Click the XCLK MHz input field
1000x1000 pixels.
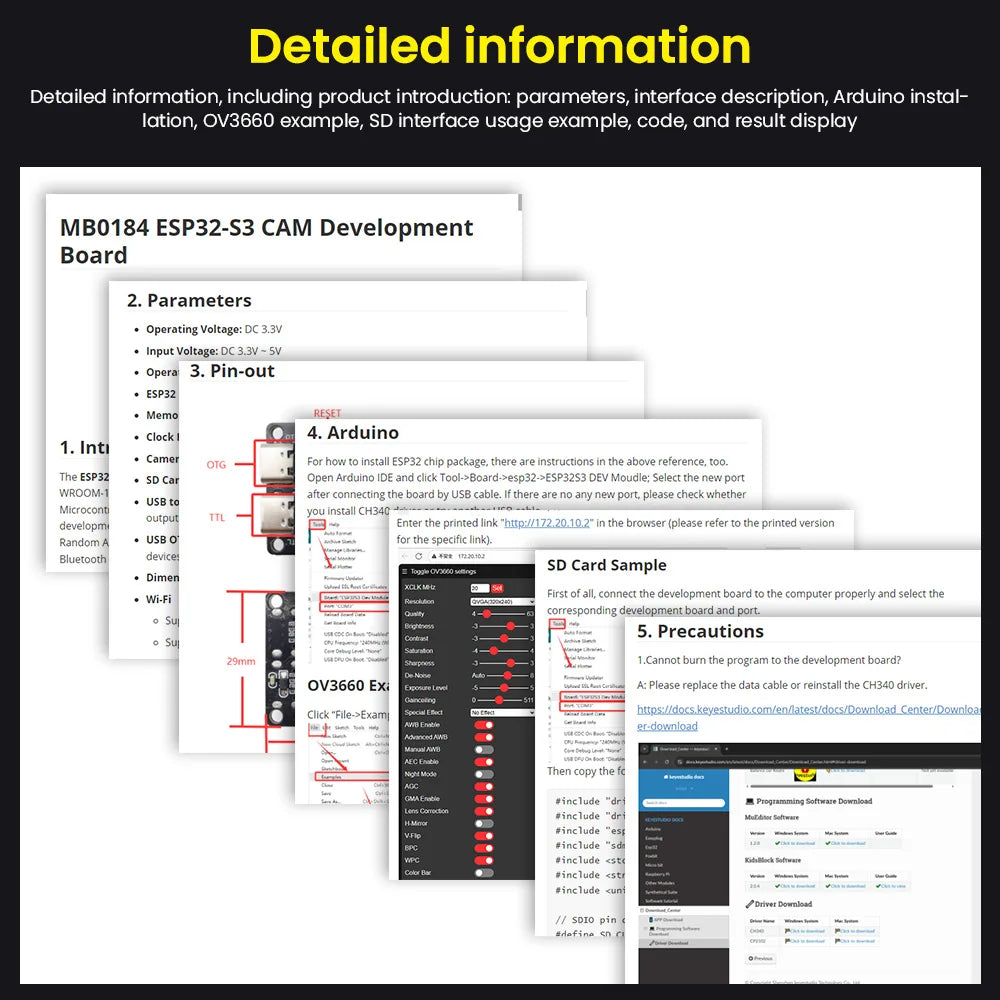coord(480,588)
